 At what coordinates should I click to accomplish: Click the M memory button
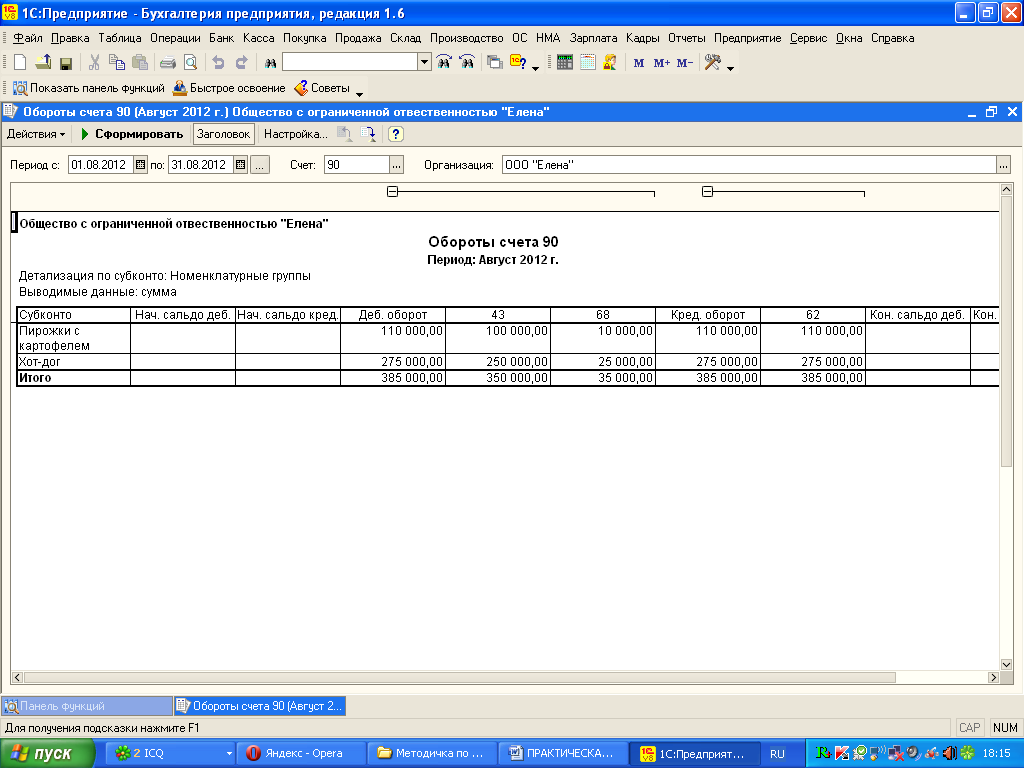click(x=639, y=63)
